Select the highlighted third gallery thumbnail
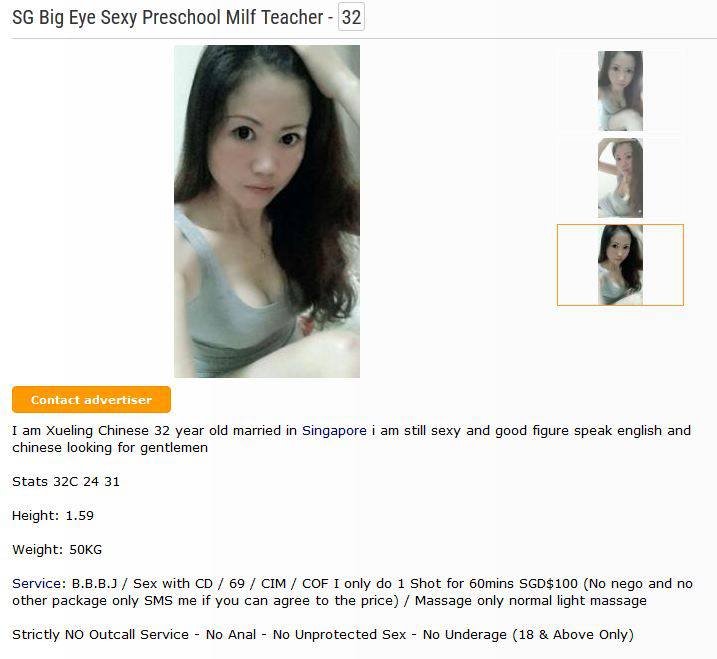Screen dimensions: 717x659 [620, 265]
